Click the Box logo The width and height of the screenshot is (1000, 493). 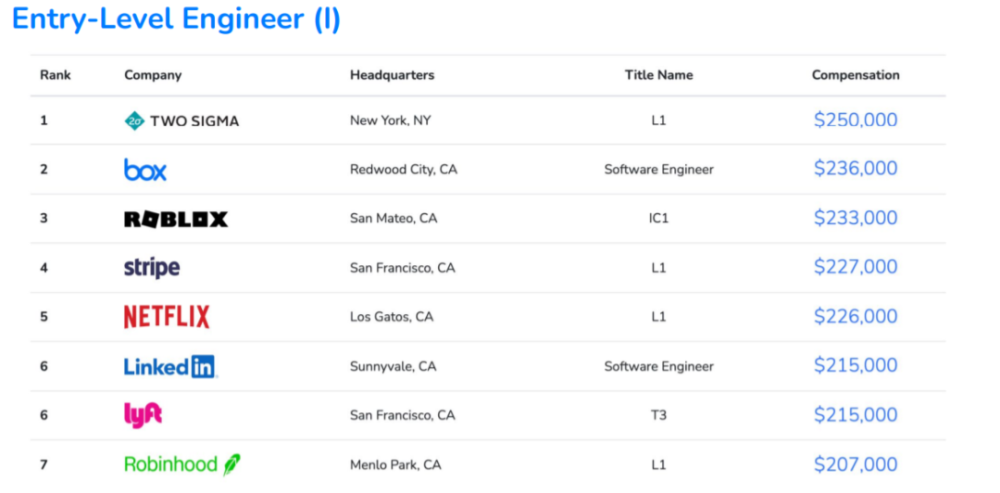pyautogui.click(x=145, y=170)
